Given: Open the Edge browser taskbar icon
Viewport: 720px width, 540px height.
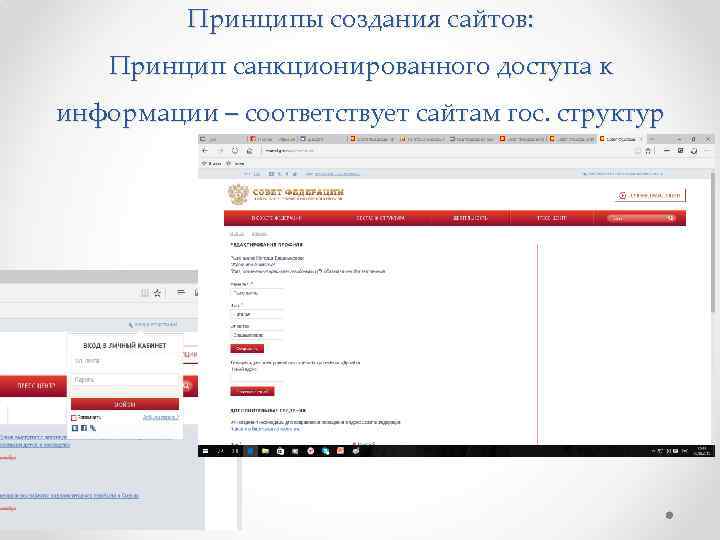Looking at the screenshot, I should (x=250, y=451).
